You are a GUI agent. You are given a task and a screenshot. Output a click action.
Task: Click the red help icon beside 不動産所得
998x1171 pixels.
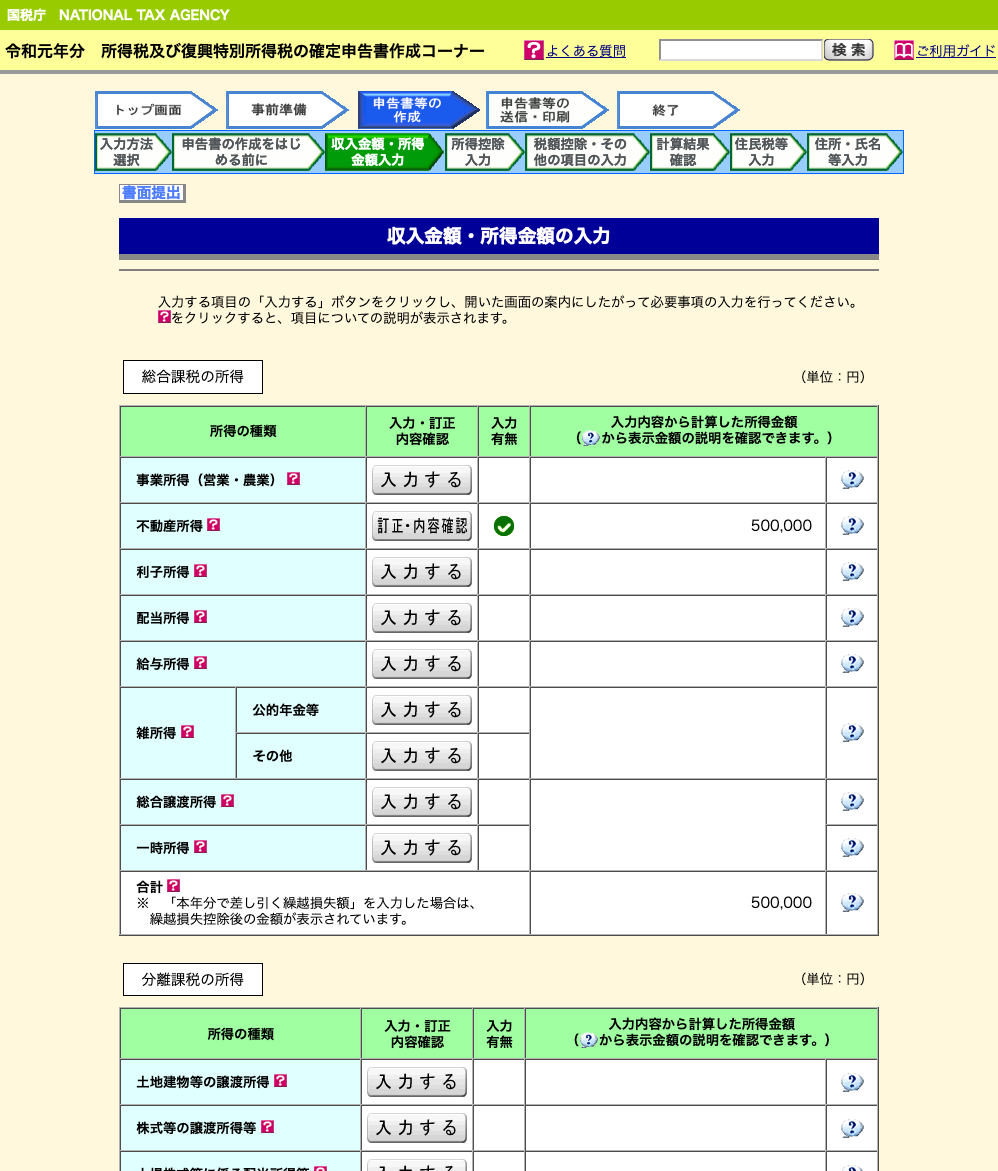(213, 525)
